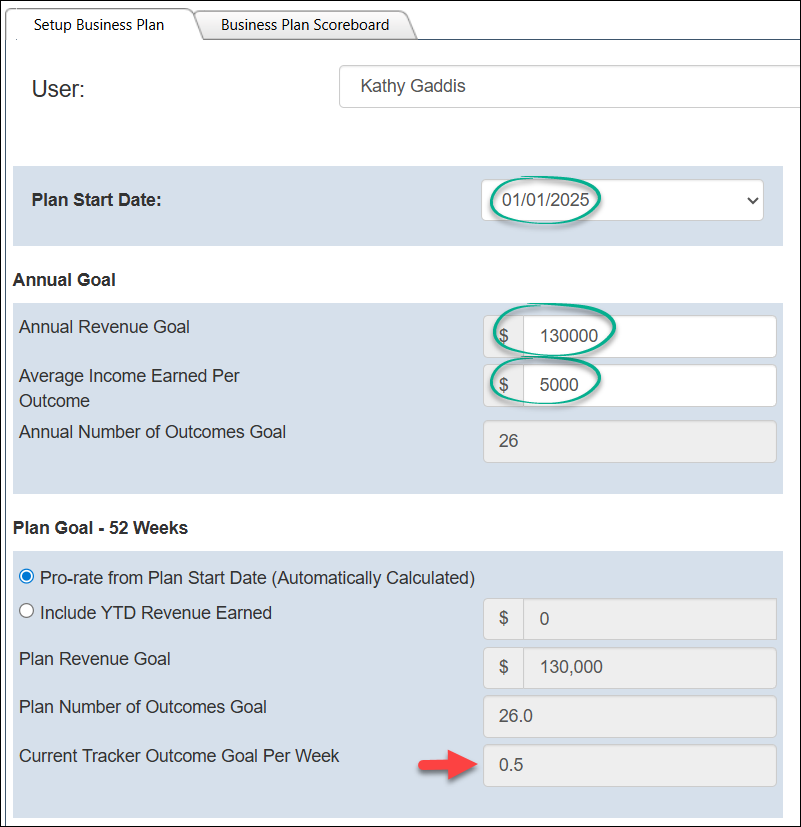Click the Annual Number of Outcomes Goal field
This screenshot has height=827, width=801.
(x=629, y=441)
